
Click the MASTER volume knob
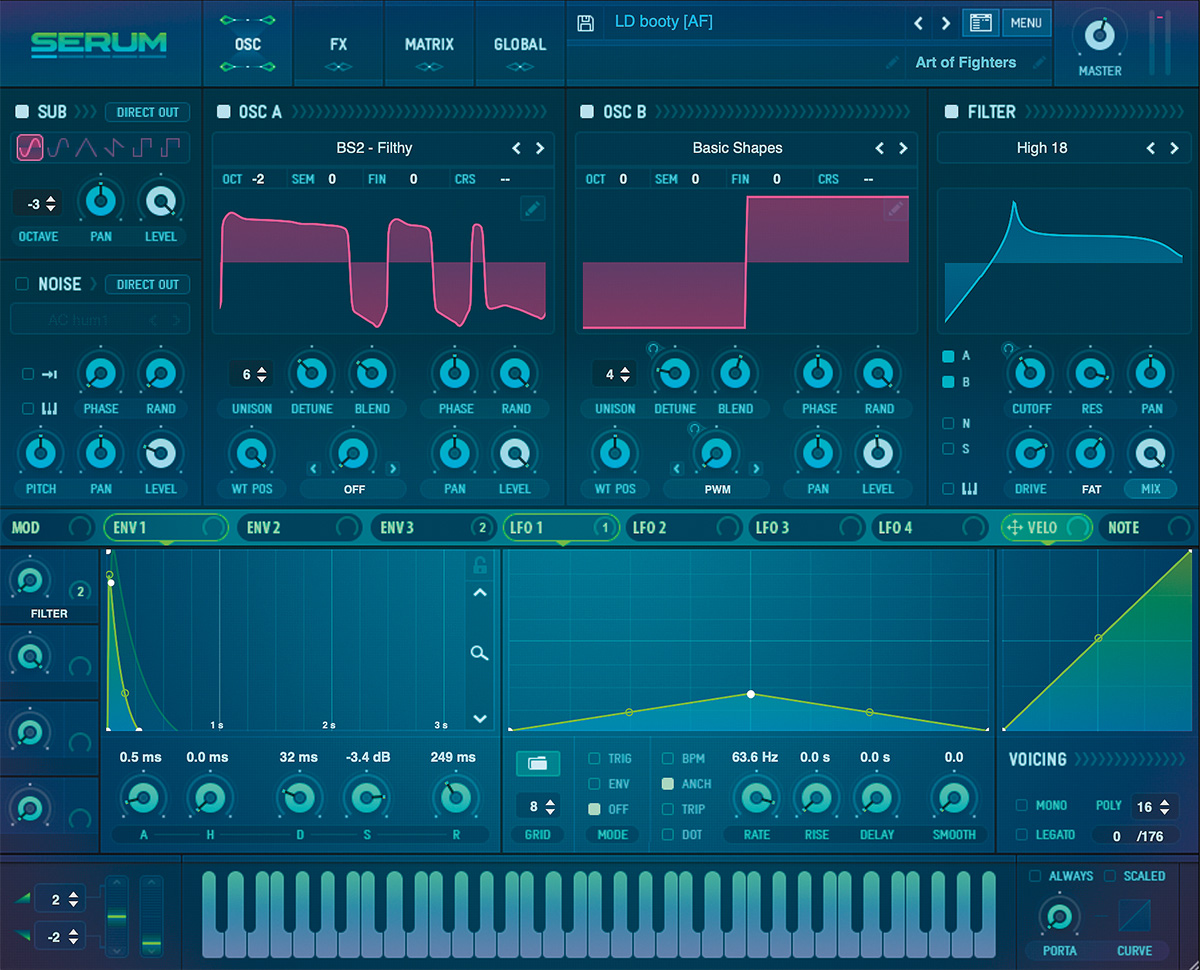(x=1099, y=36)
